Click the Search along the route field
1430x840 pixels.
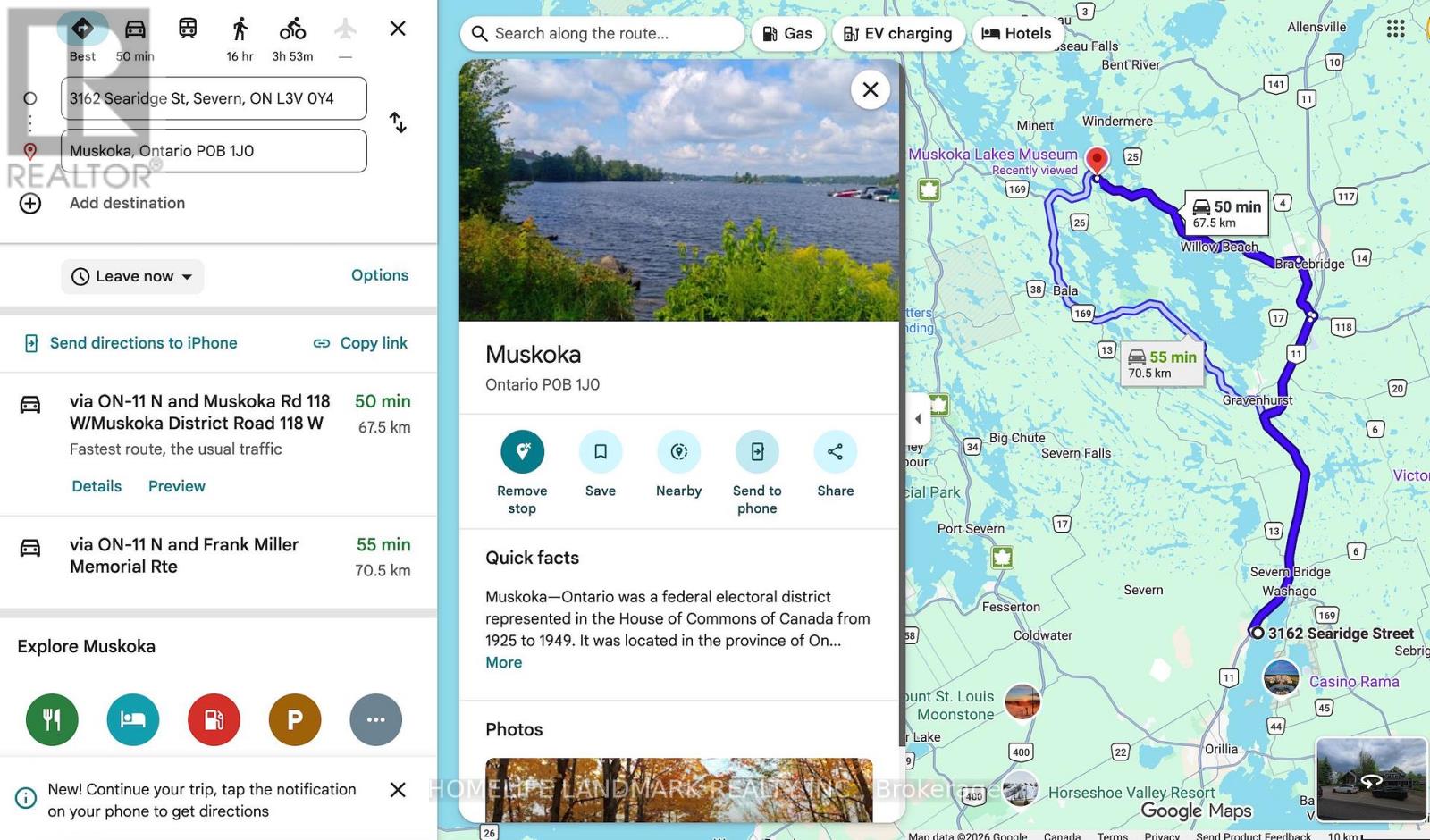(x=602, y=34)
